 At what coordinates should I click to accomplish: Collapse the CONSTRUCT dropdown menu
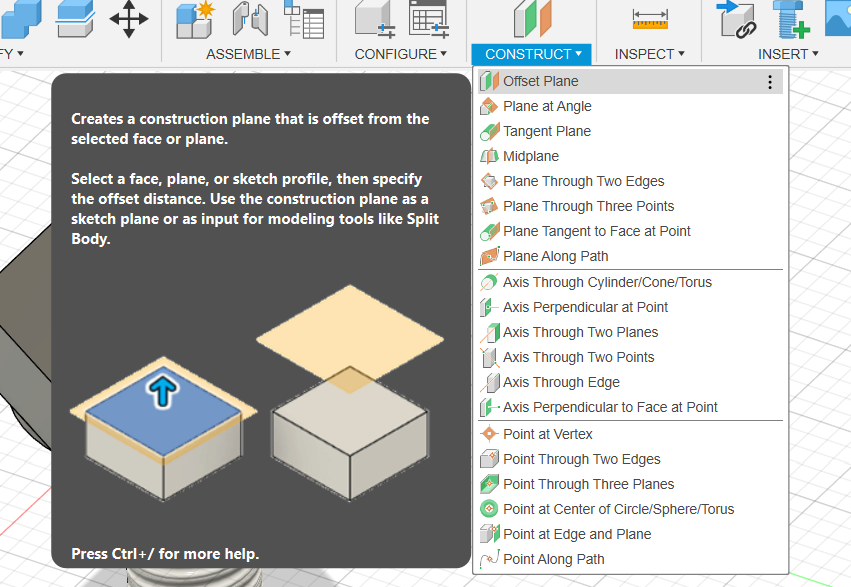pyautogui.click(x=531, y=54)
